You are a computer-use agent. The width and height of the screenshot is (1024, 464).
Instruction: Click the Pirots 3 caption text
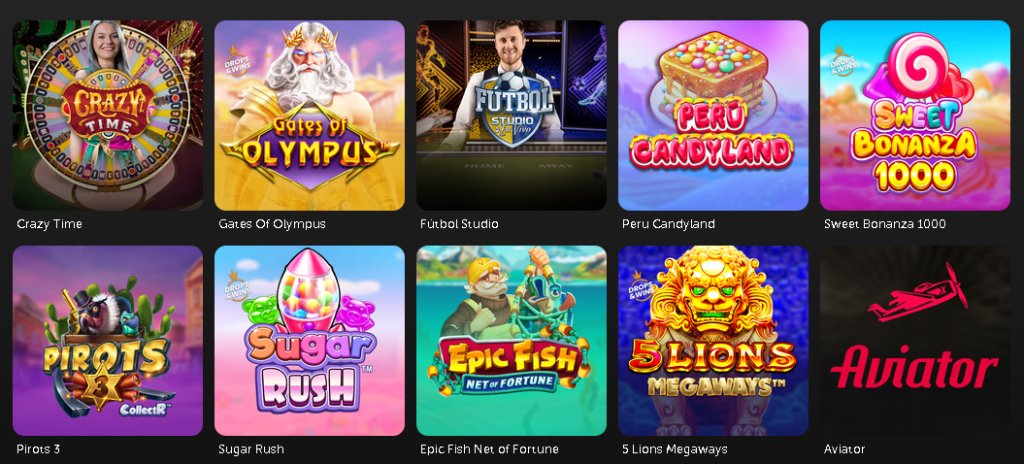pyautogui.click(x=39, y=450)
